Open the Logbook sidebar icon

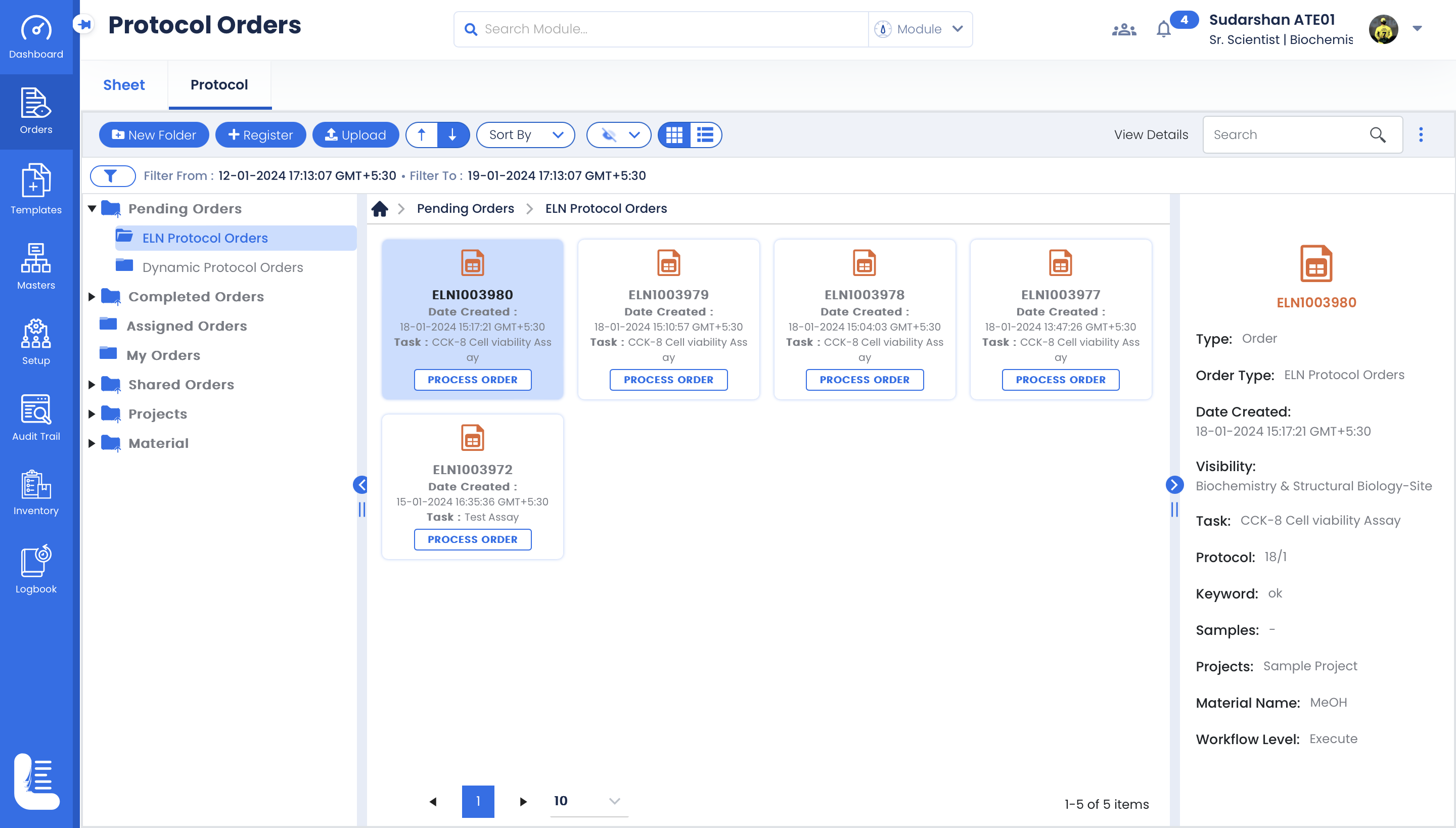pyautogui.click(x=36, y=570)
